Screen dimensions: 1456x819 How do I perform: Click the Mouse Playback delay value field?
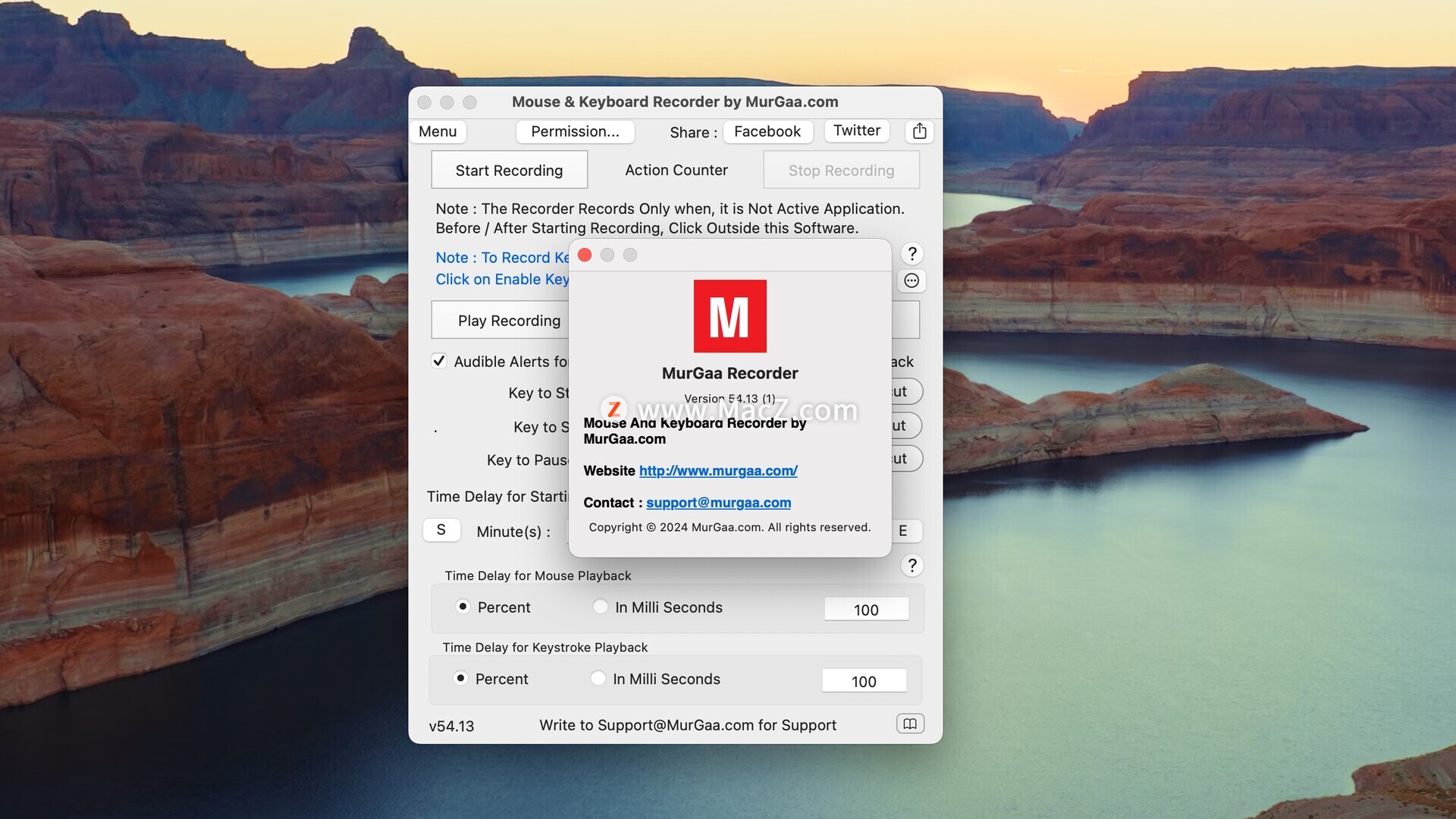pyautogui.click(x=866, y=610)
